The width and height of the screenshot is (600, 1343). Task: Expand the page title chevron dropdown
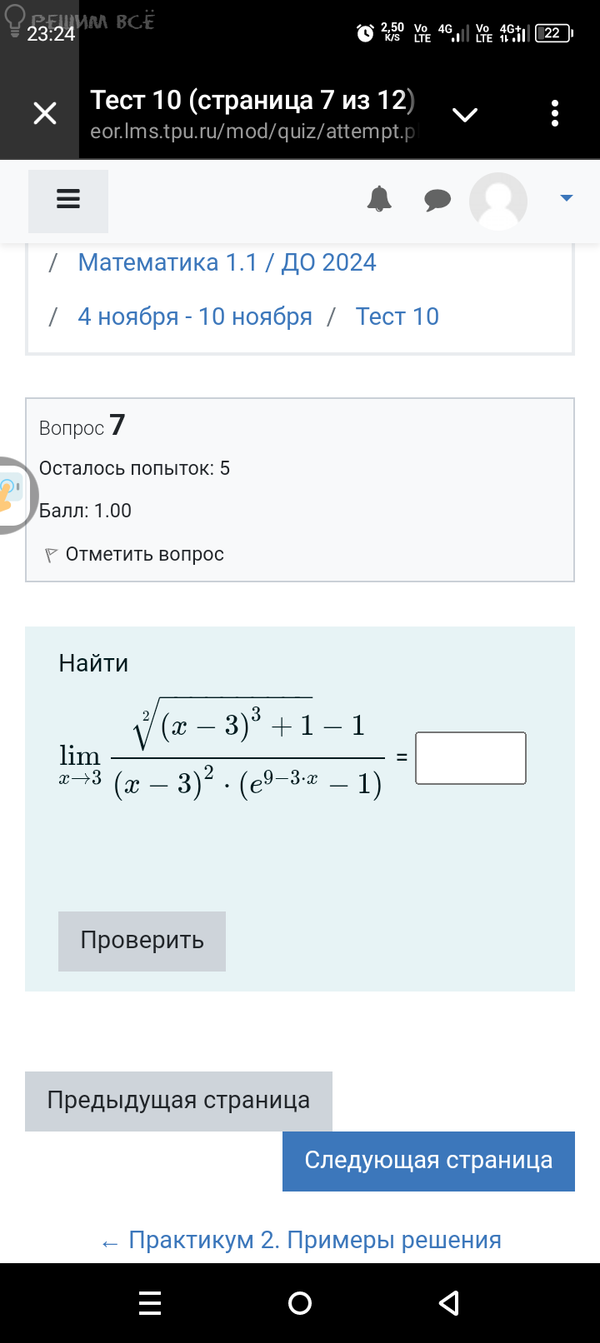[465, 115]
